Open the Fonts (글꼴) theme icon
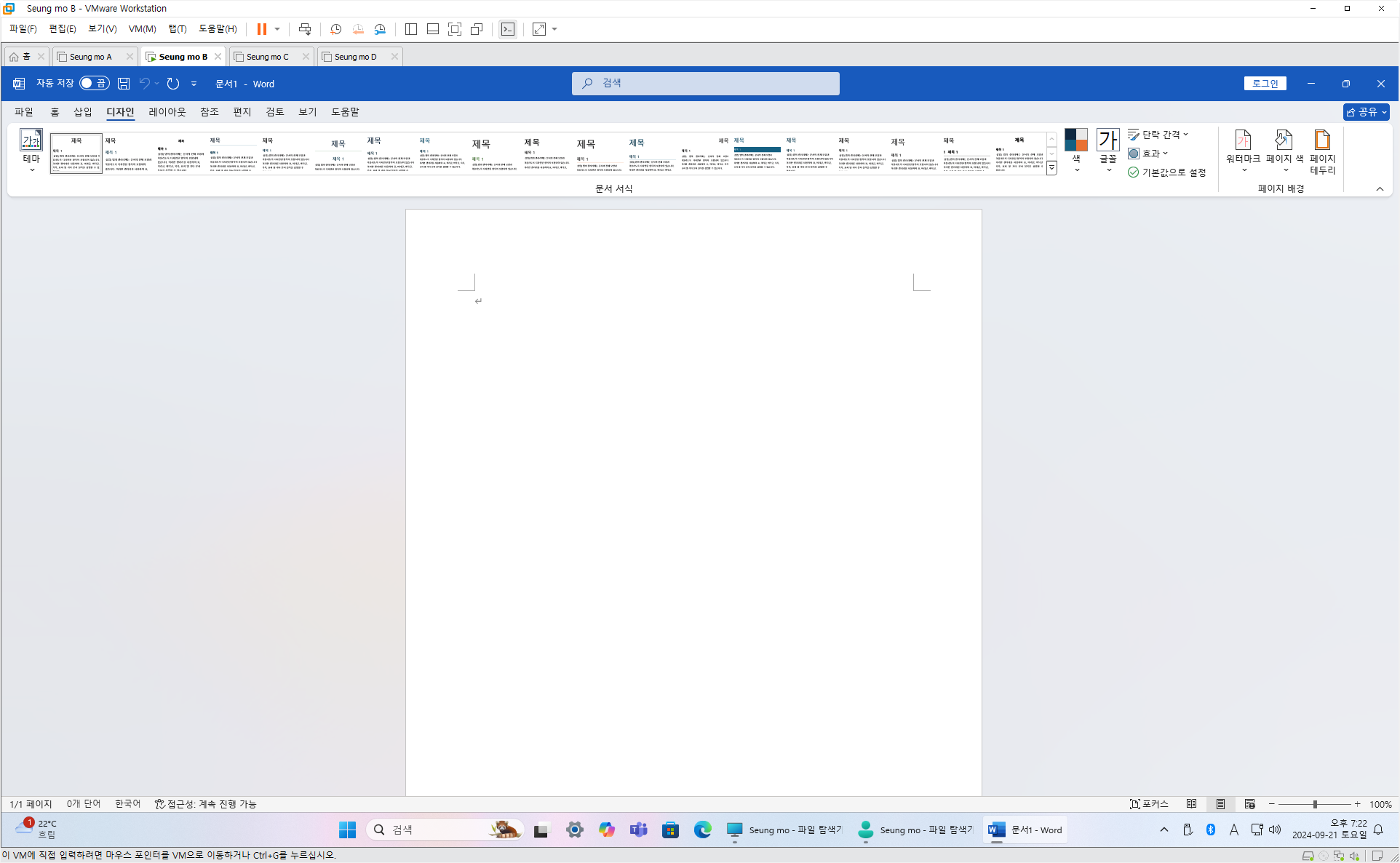Viewport: 1400px width, 863px height. [1107, 140]
